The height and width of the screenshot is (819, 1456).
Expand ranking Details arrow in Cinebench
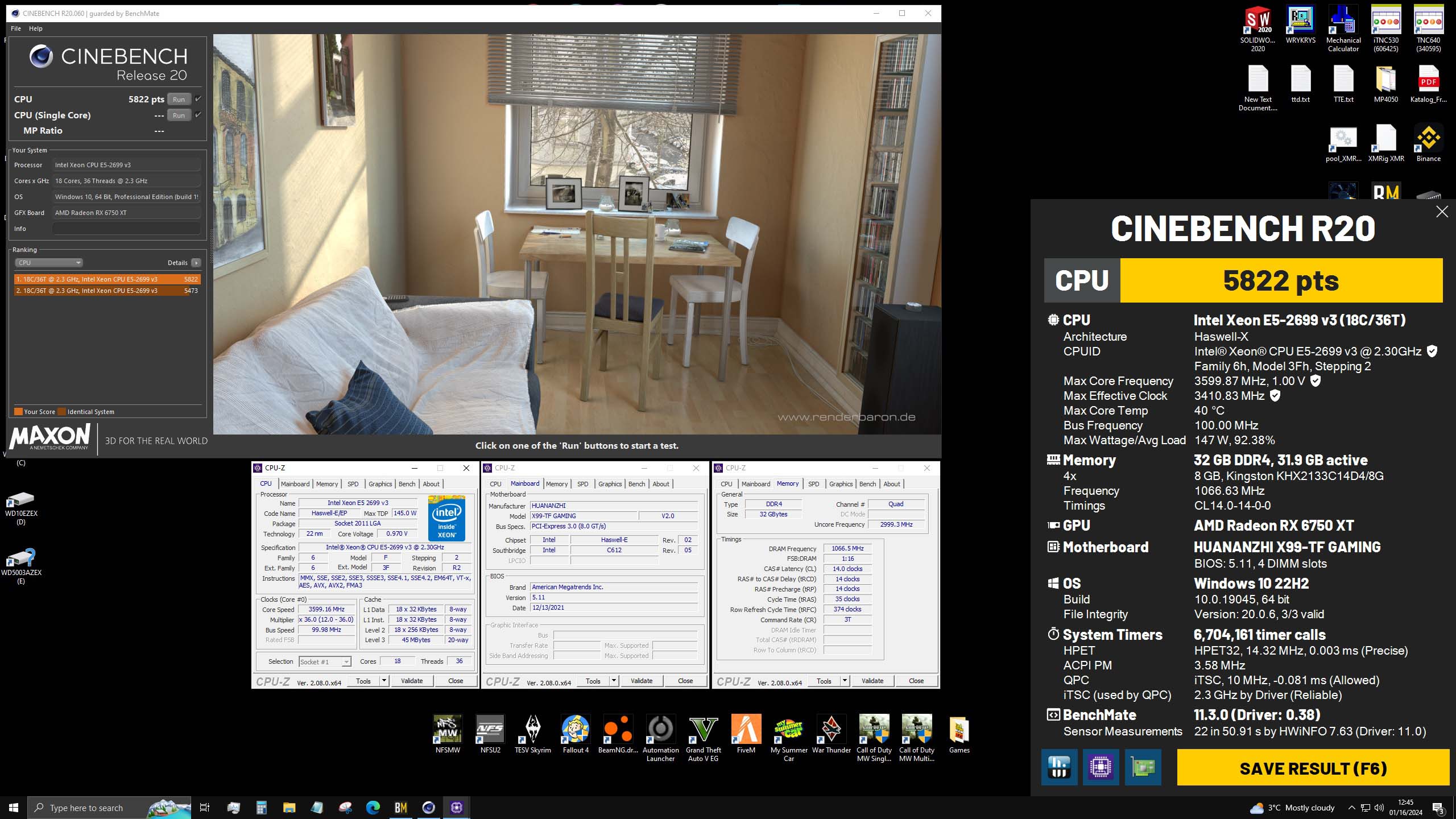[196, 263]
